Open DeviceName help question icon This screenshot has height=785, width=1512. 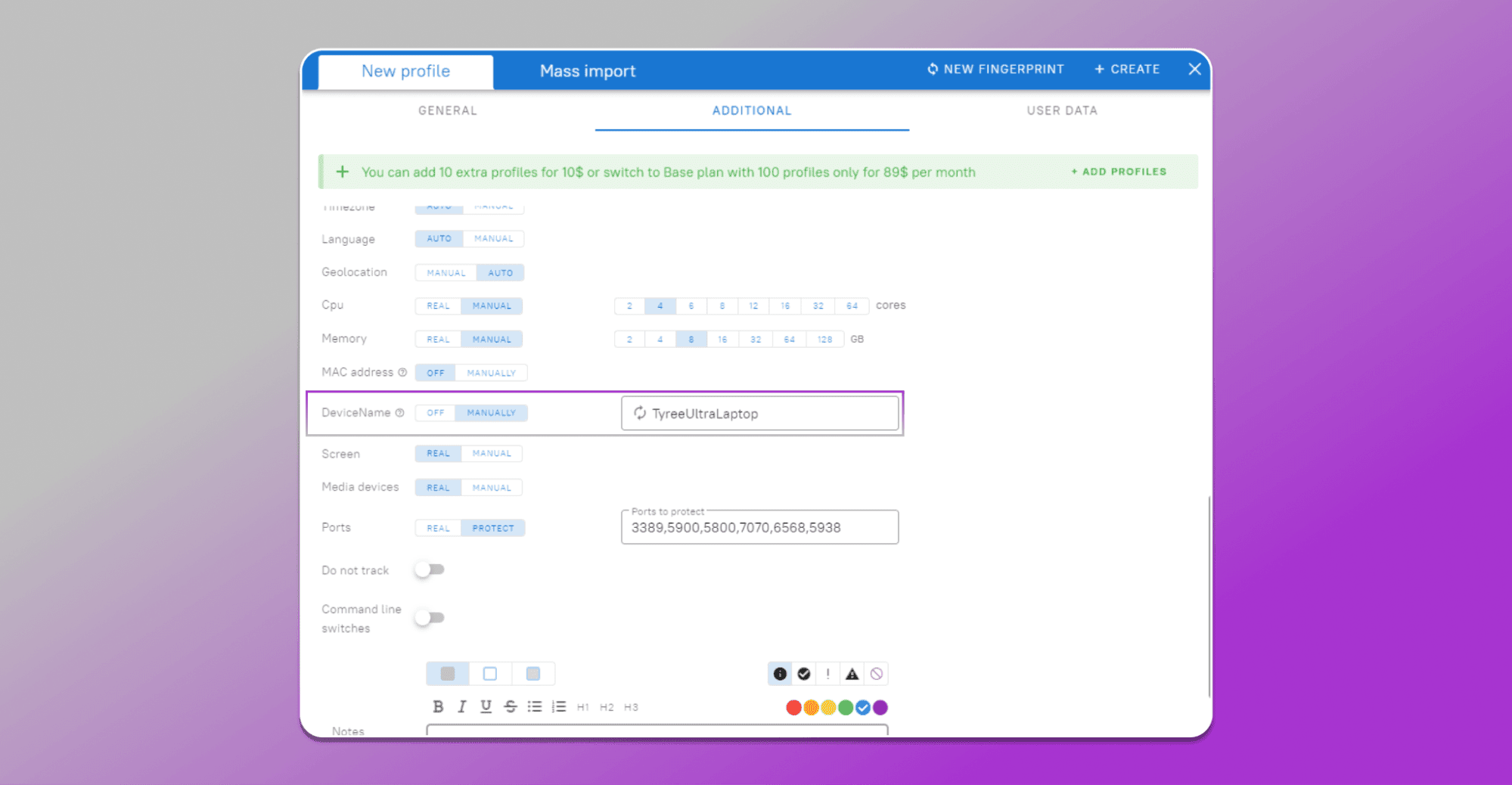click(x=399, y=413)
